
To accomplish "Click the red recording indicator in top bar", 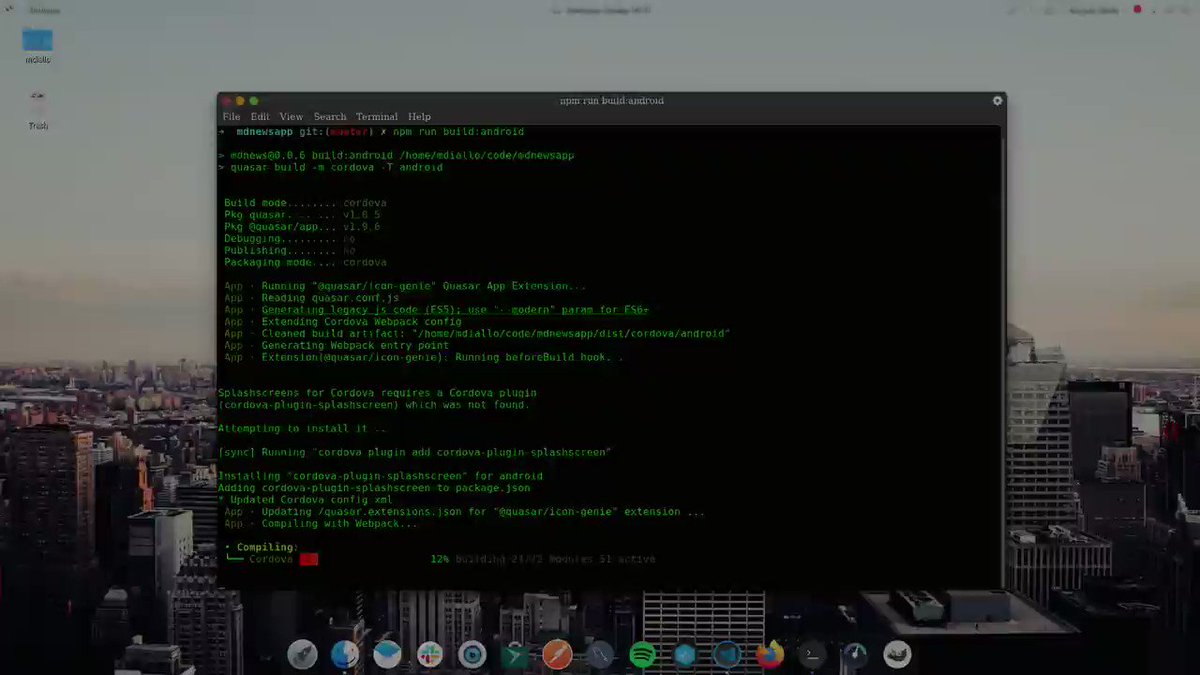I will point(1137,9).
